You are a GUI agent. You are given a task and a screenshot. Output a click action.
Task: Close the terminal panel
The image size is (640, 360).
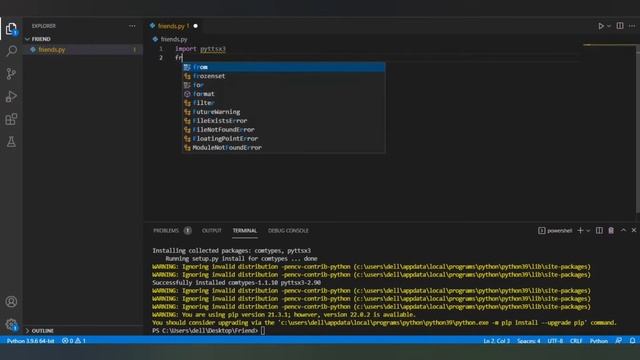coord(634,230)
